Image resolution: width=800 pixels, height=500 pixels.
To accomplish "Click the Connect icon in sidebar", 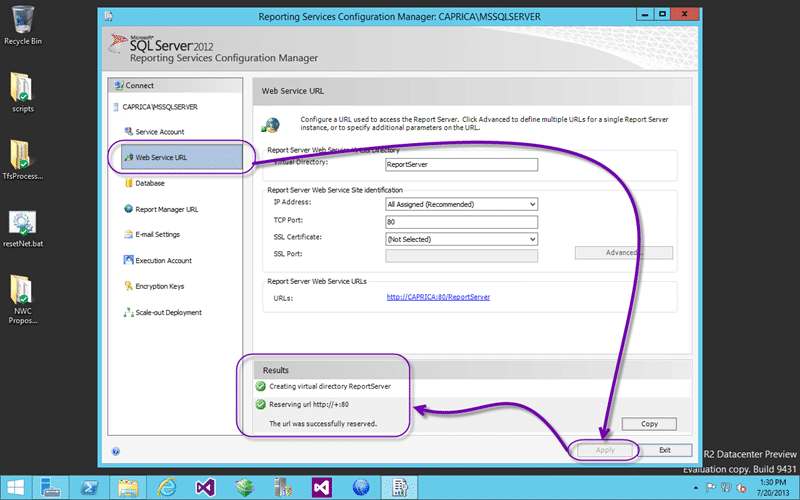I will pyautogui.click(x=119, y=86).
